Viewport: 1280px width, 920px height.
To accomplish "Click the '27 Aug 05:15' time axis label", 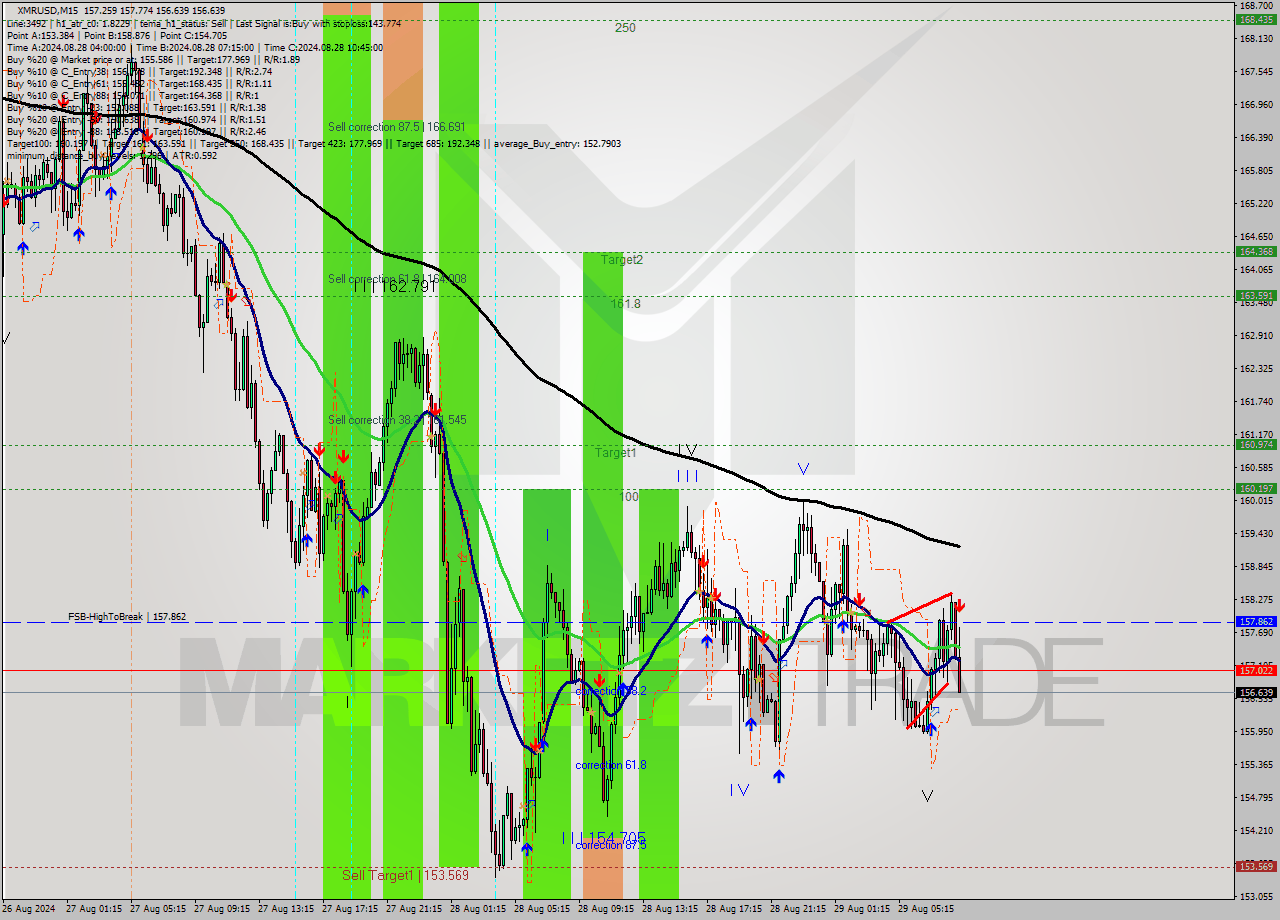I will coord(160,909).
